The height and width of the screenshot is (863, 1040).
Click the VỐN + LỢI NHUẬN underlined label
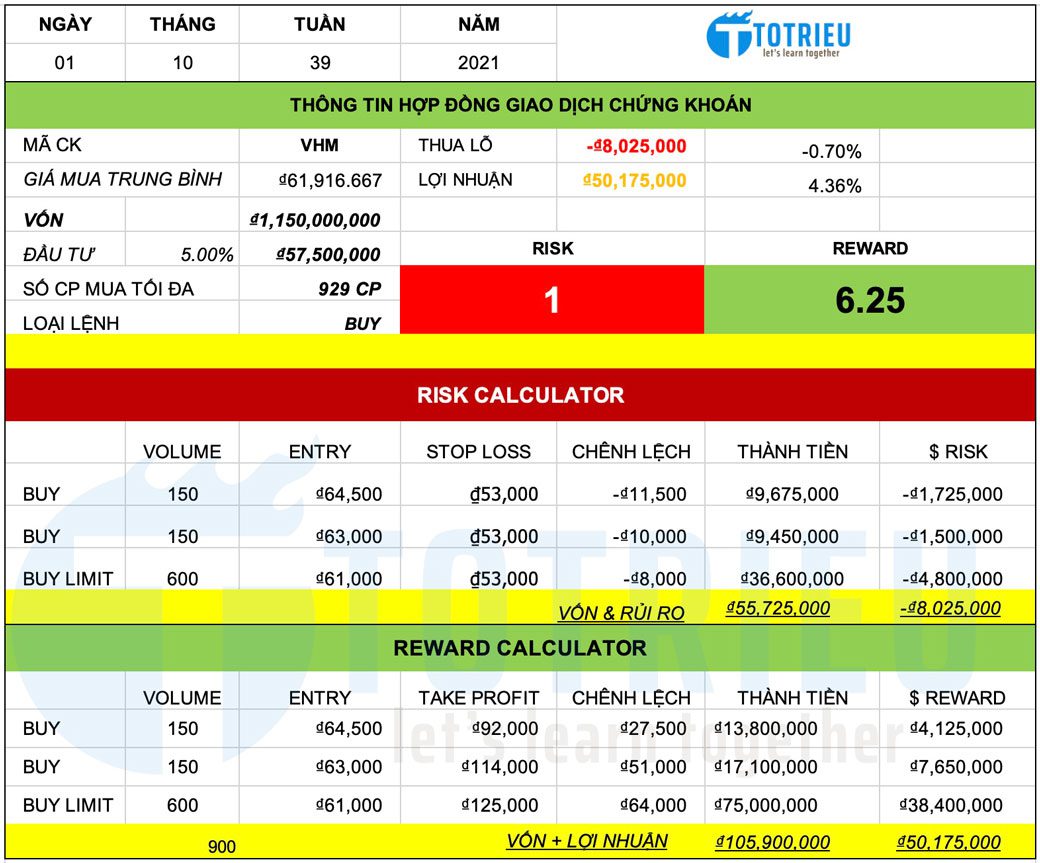[x=586, y=841]
